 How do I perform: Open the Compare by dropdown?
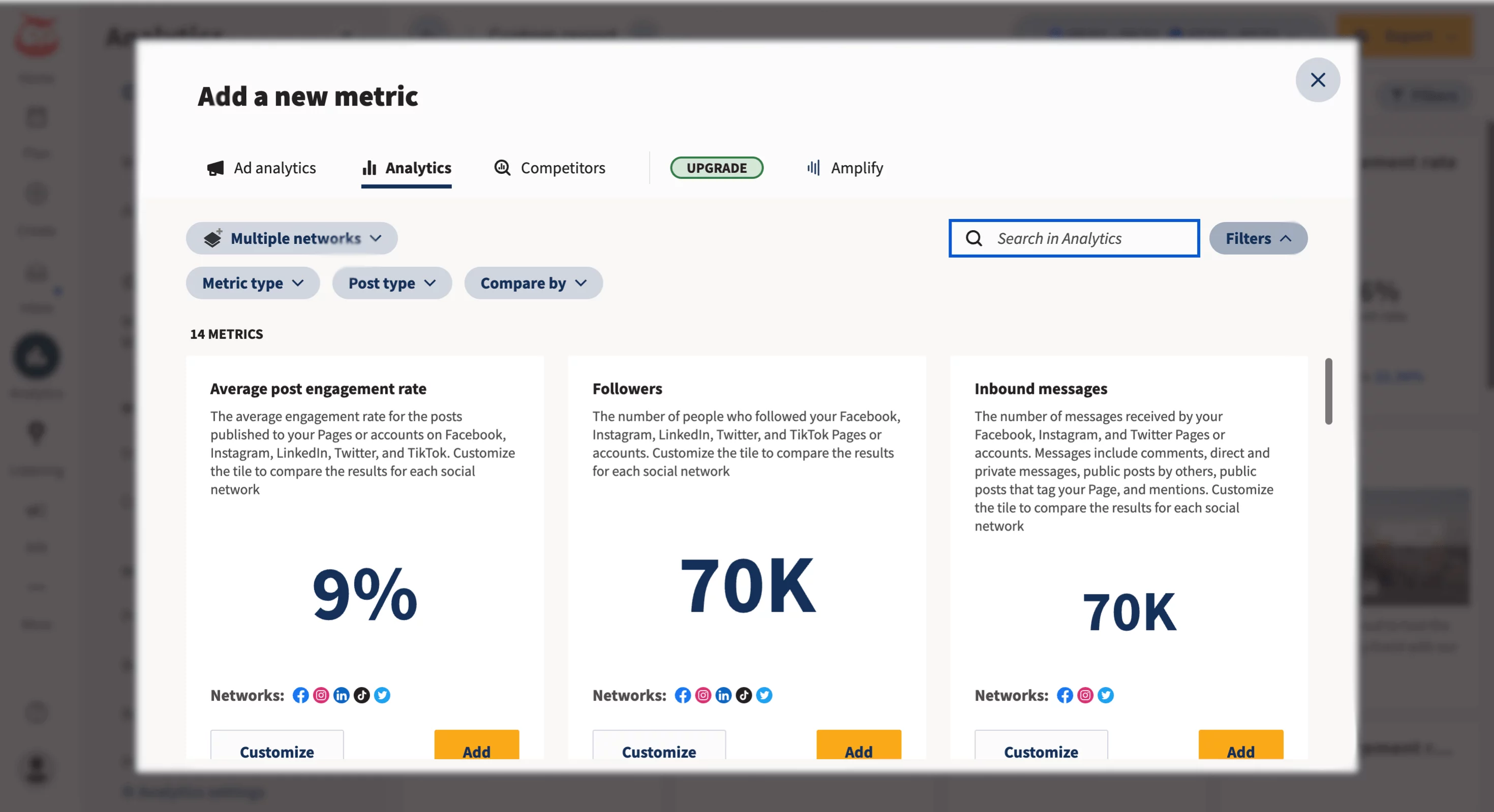[532, 282]
